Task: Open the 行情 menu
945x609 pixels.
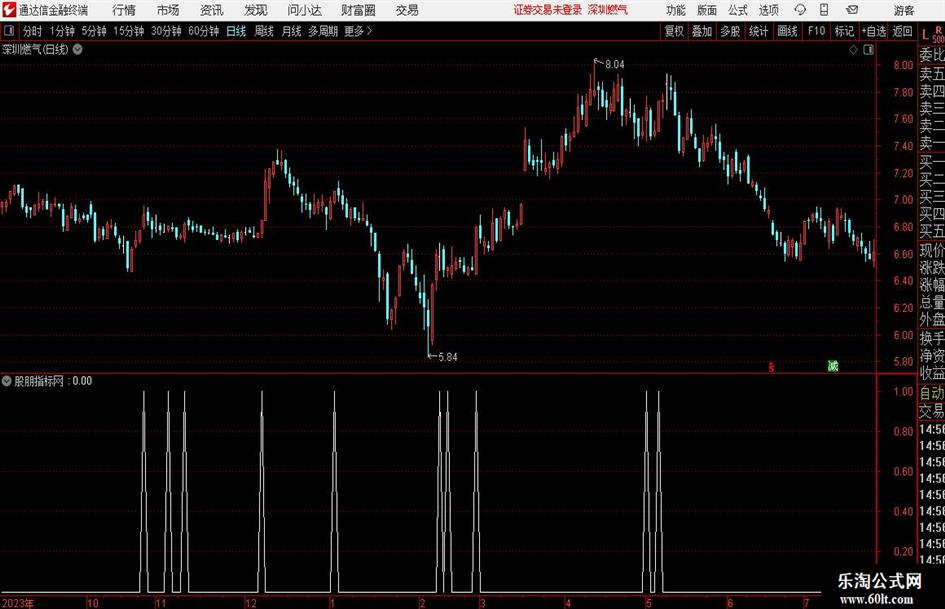Action: pos(124,10)
